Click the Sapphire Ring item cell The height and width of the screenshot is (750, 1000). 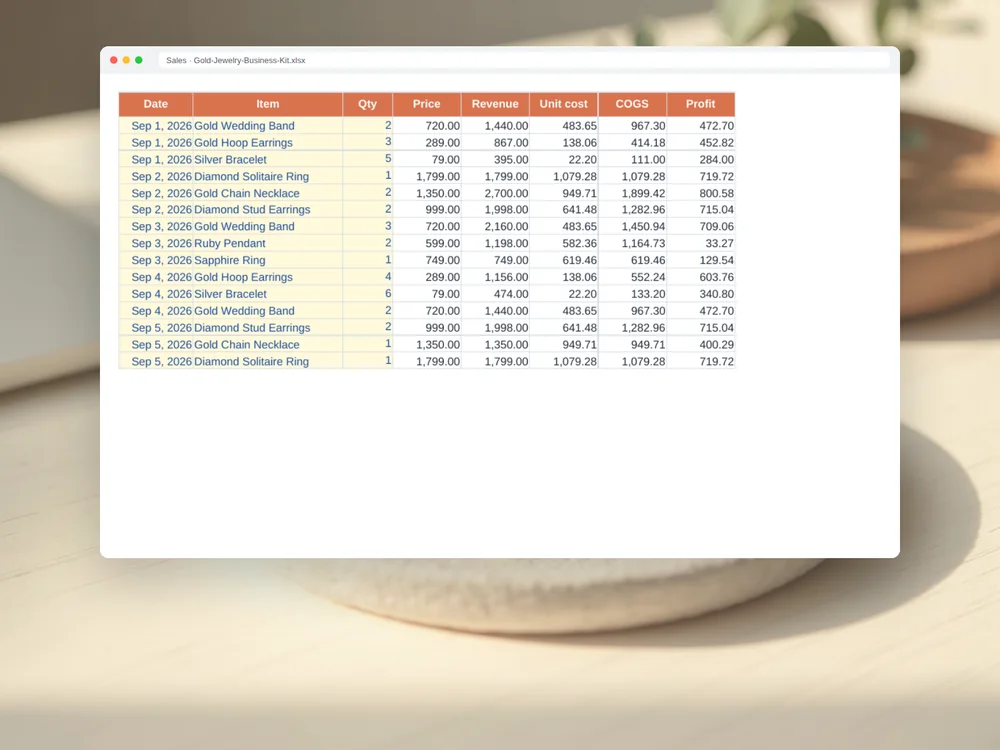point(268,260)
